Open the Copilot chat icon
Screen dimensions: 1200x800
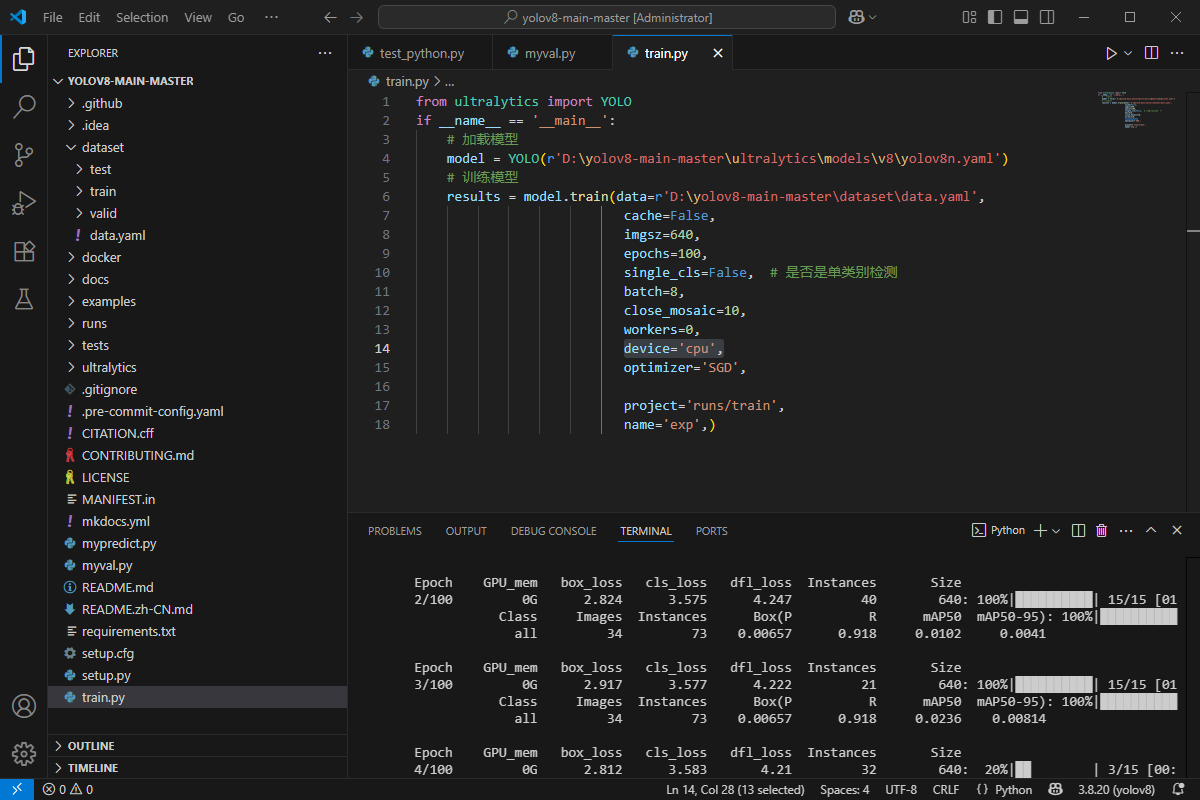(x=856, y=17)
